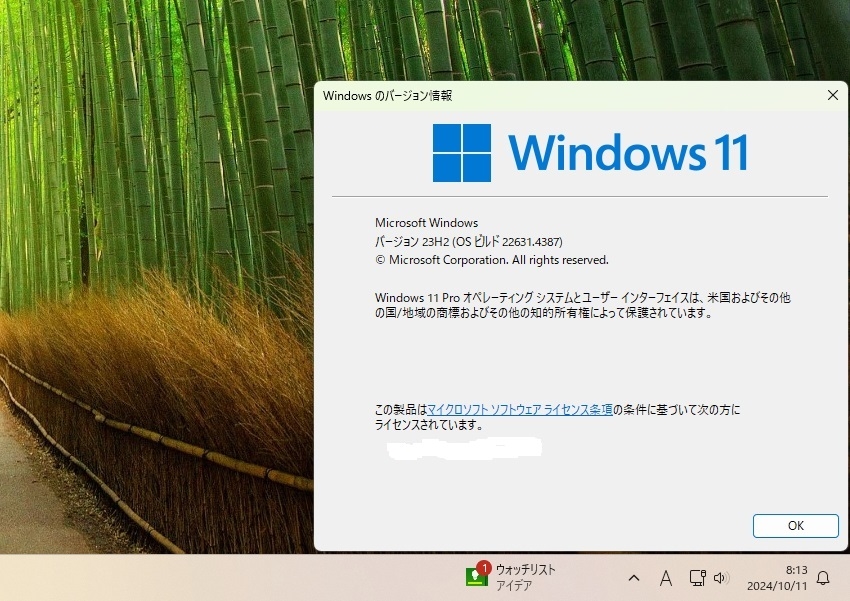The image size is (850, 601).
Task: Close the Windows version info dialog
Action: (833, 95)
